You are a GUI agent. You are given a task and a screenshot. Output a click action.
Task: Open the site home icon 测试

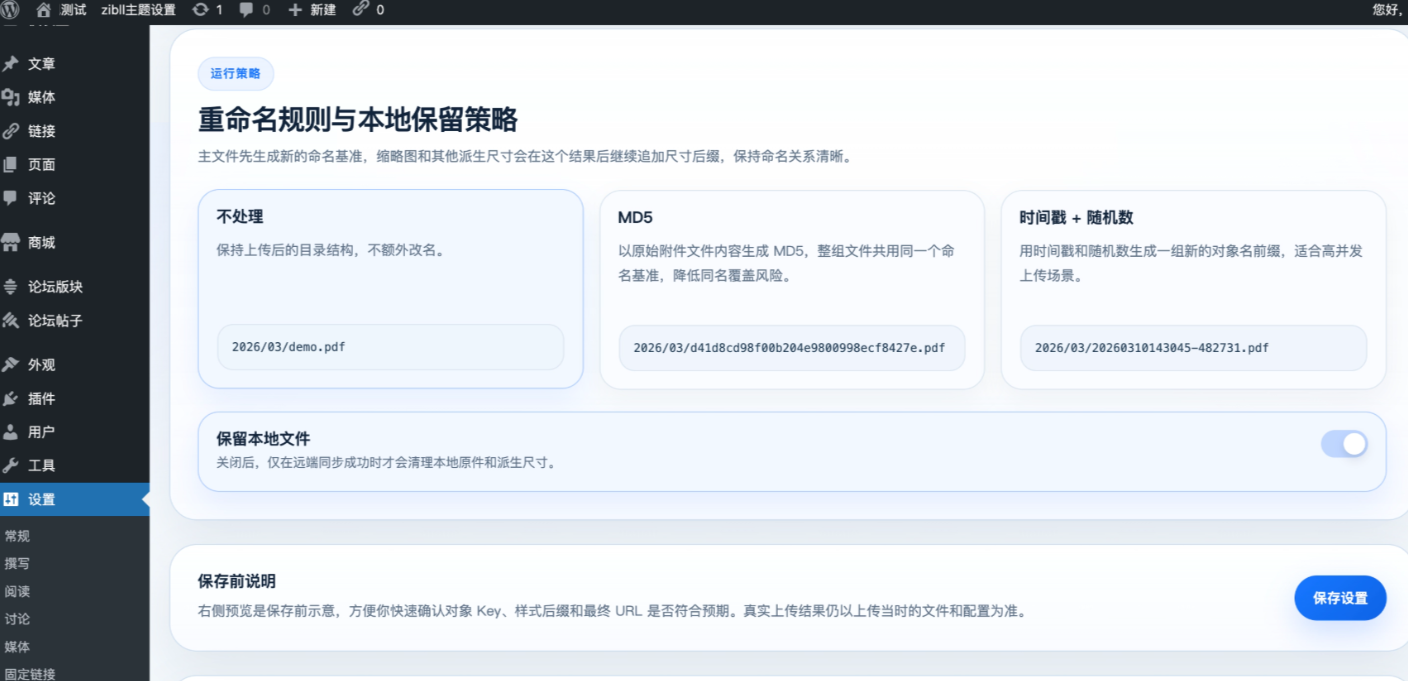(43, 10)
